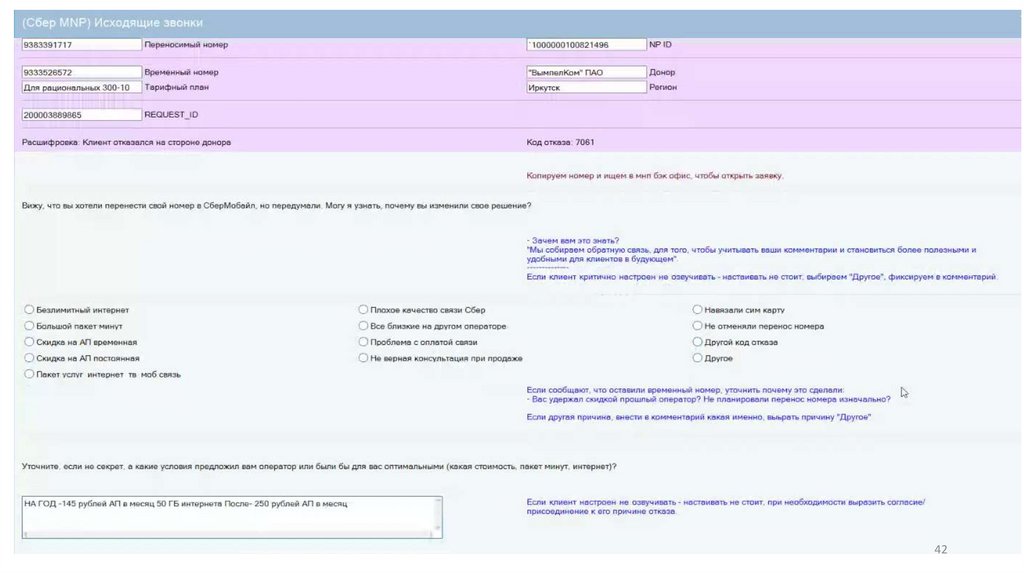Click 'Если клиент критично настроен' instruction
The image size is (1024, 574).
tap(761, 277)
